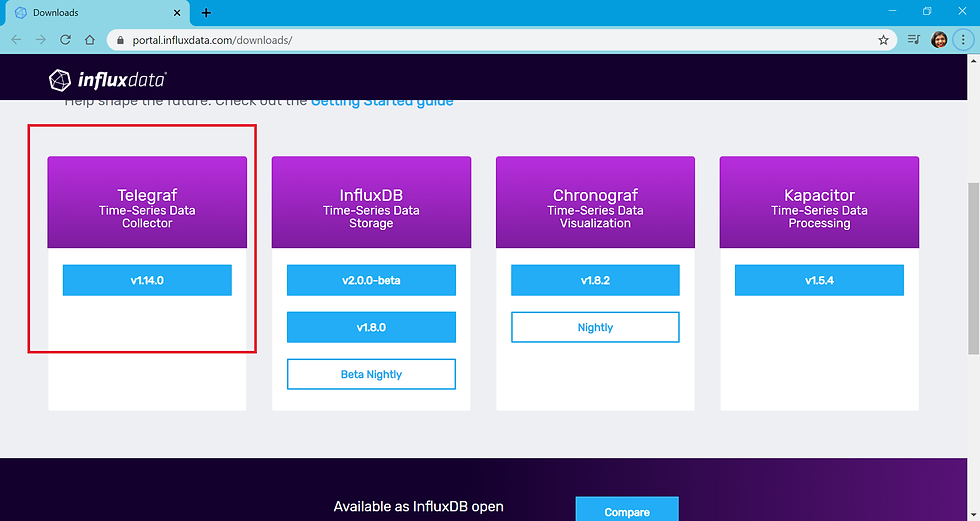This screenshot has height=521, width=980.
Task: Click the InfluxData logo
Action: pyautogui.click(x=108, y=80)
